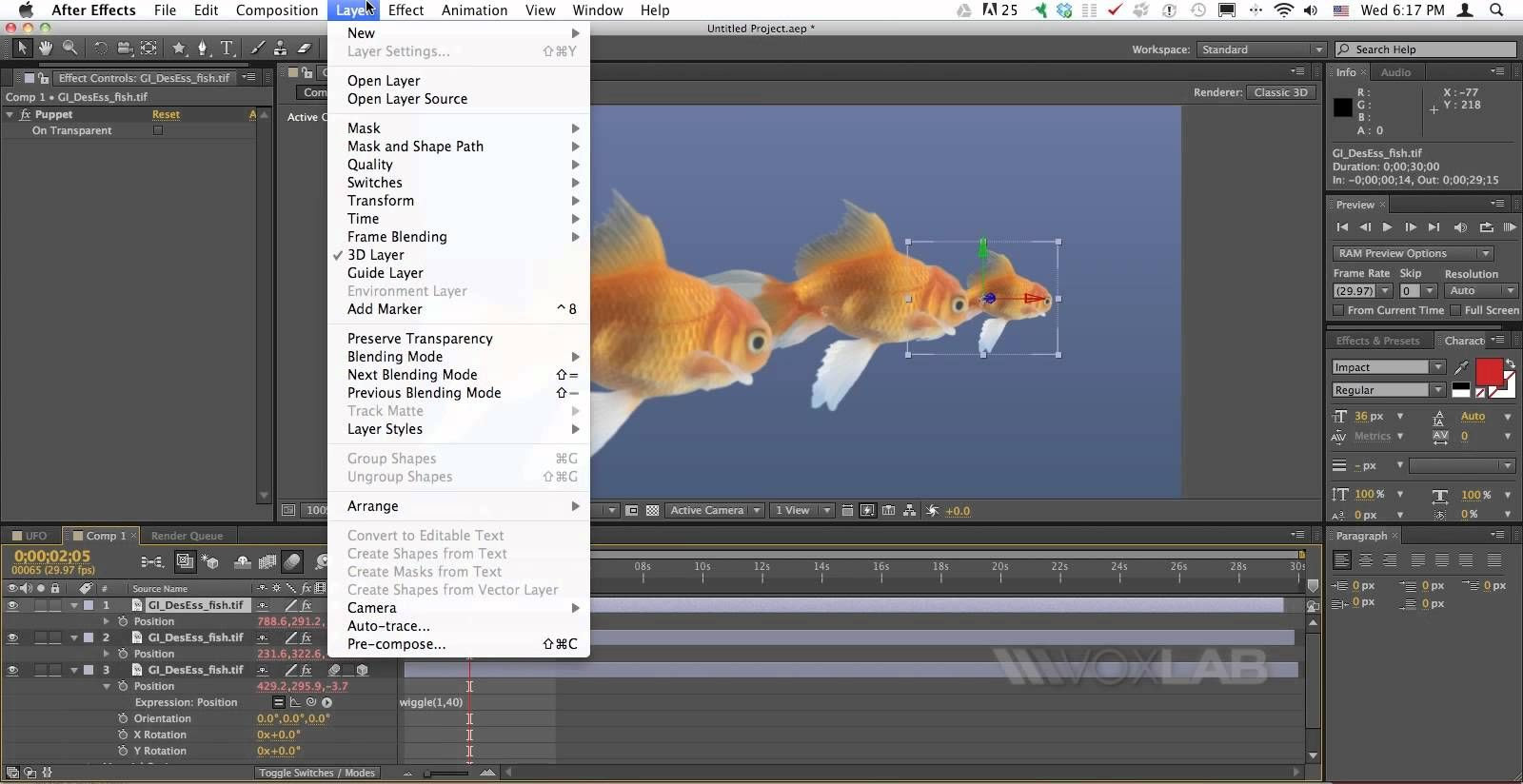1523x784 pixels.
Task: Uncheck 3D Layer menu item
Action: click(458, 255)
